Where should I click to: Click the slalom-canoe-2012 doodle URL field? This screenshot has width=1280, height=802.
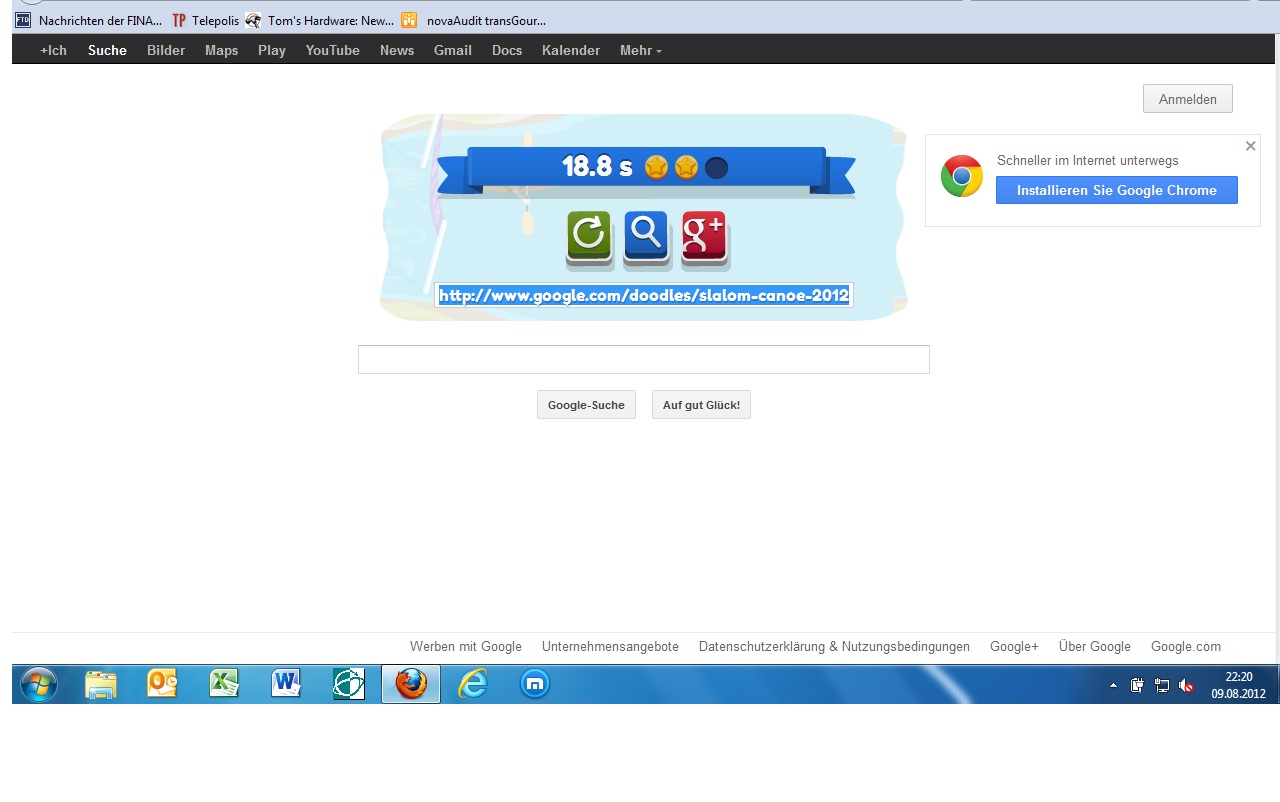pos(644,295)
